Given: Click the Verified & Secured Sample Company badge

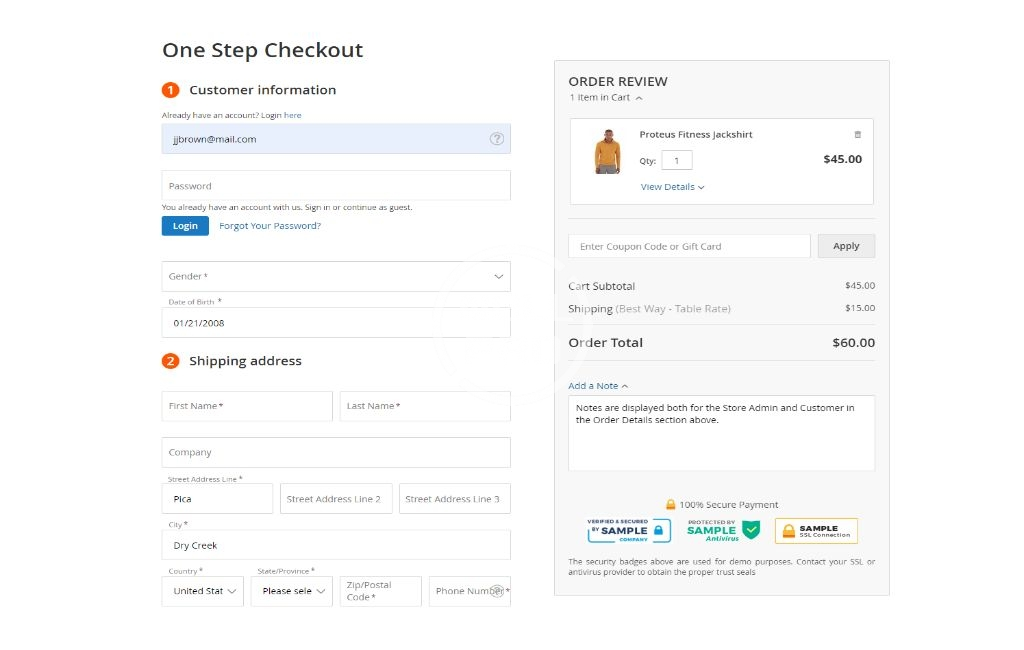Looking at the screenshot, I should tap(617, 530).
